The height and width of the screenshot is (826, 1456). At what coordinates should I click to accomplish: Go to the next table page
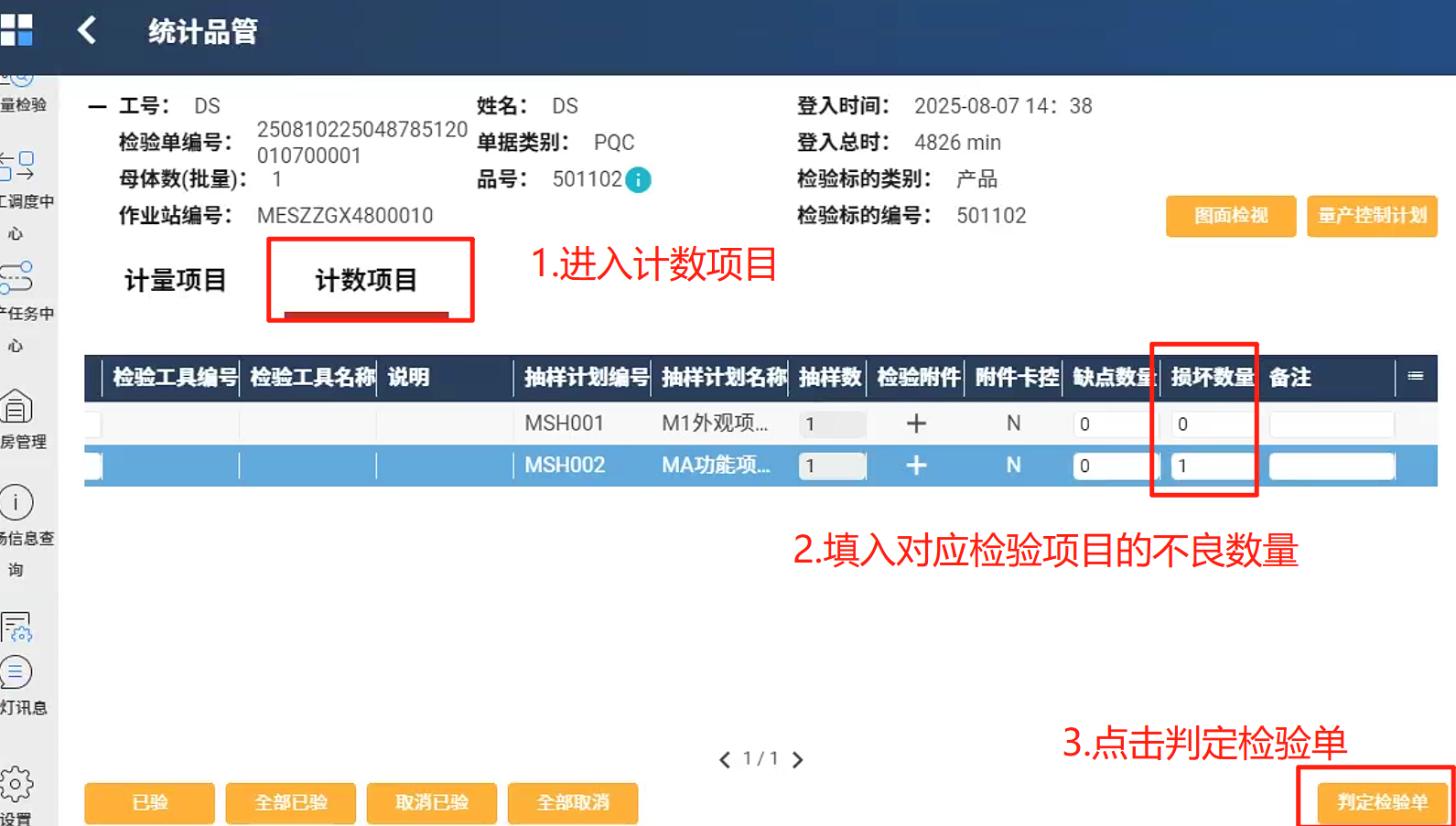pyautogui.click(x=798, y=759)
